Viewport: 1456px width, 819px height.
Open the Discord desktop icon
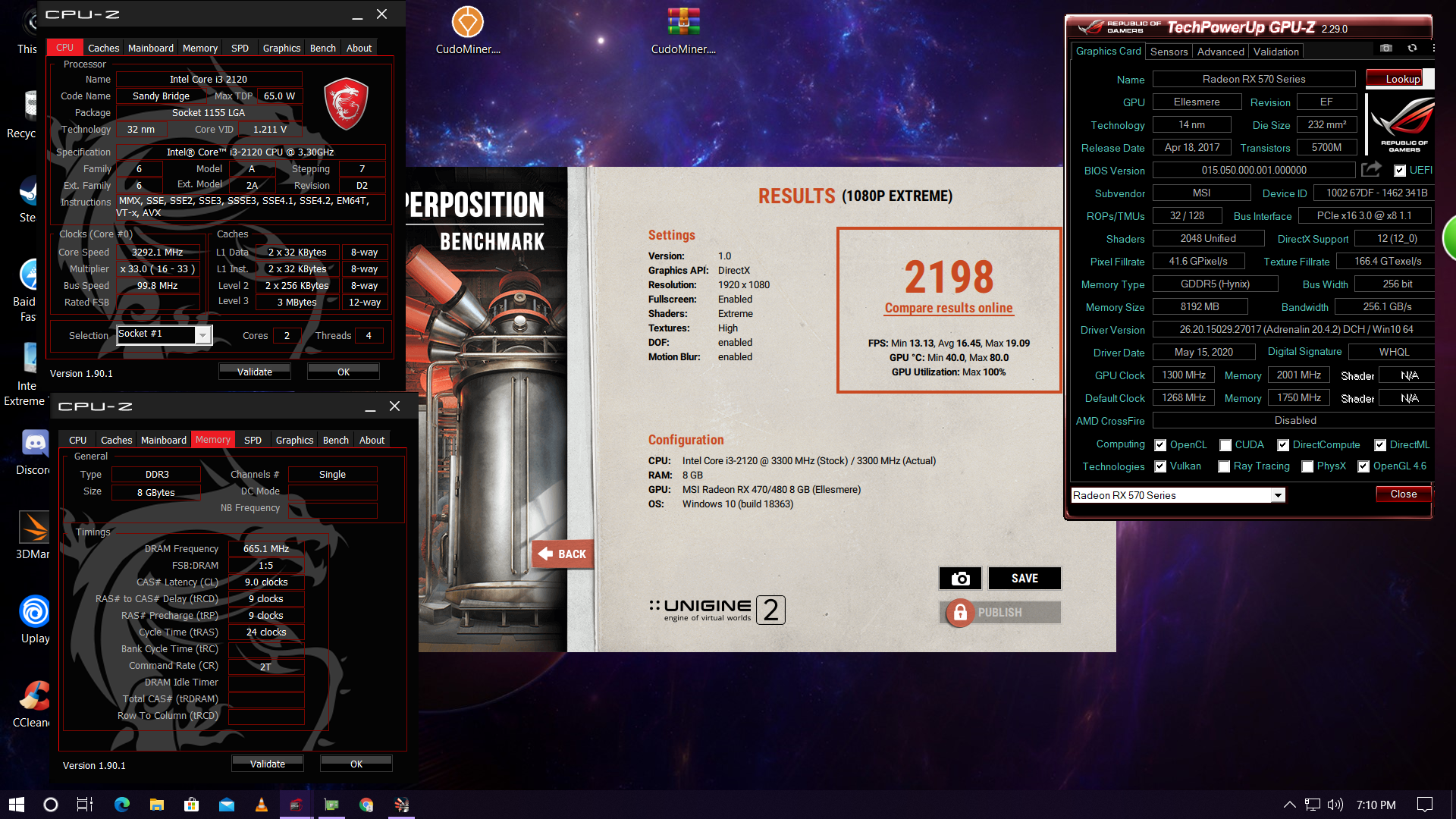coord(34,453)
